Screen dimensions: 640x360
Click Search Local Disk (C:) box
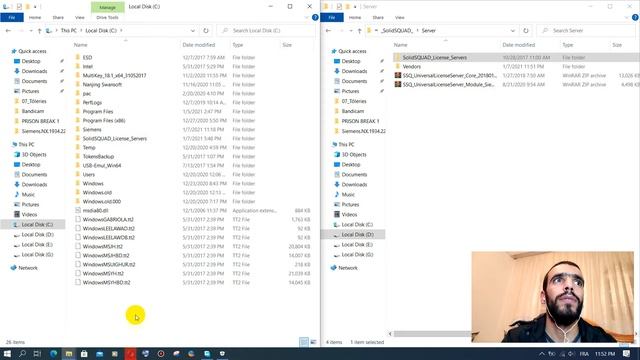pos(266,31)
